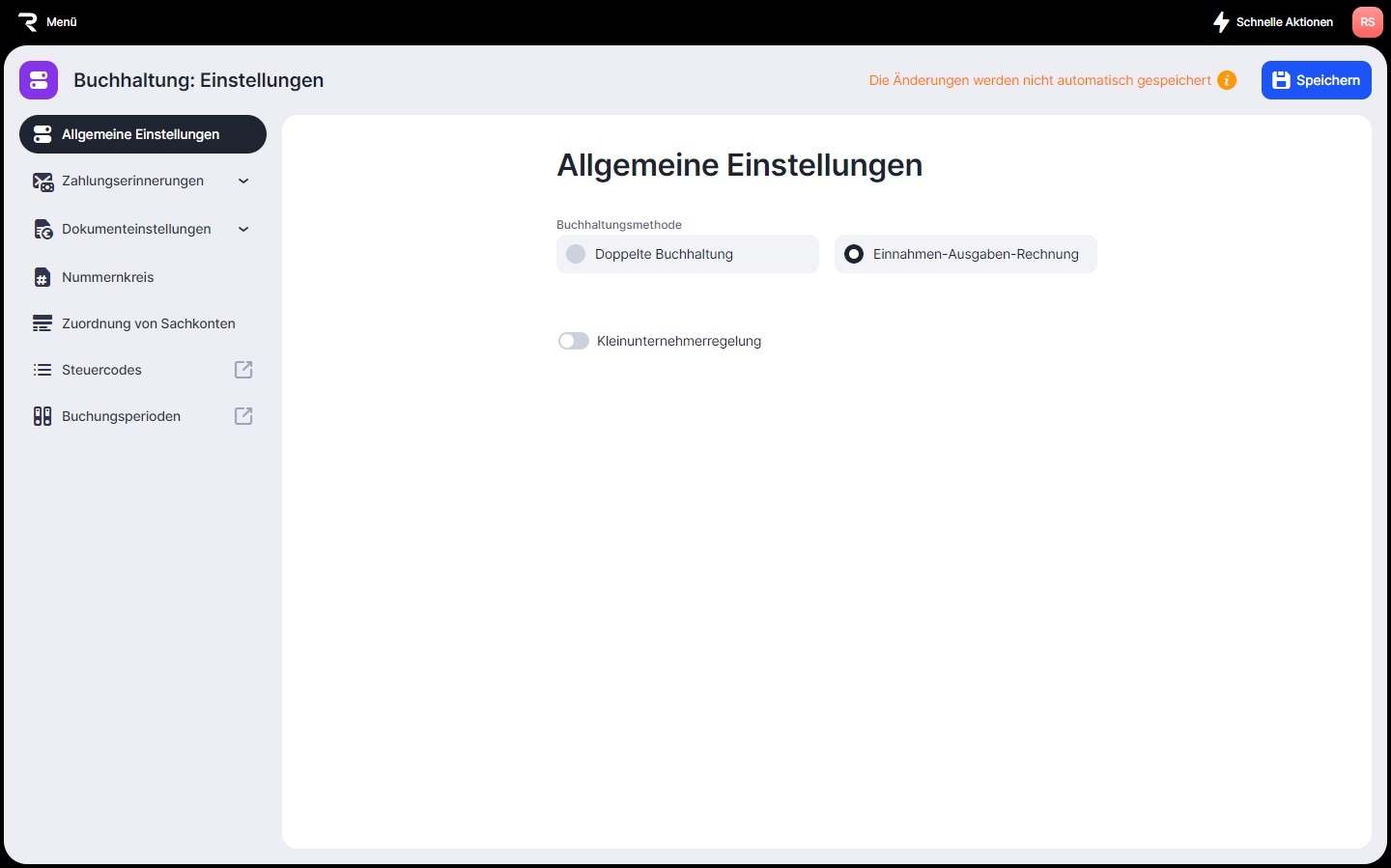Go to Nummernkreis settings

[x=108, y=277]
